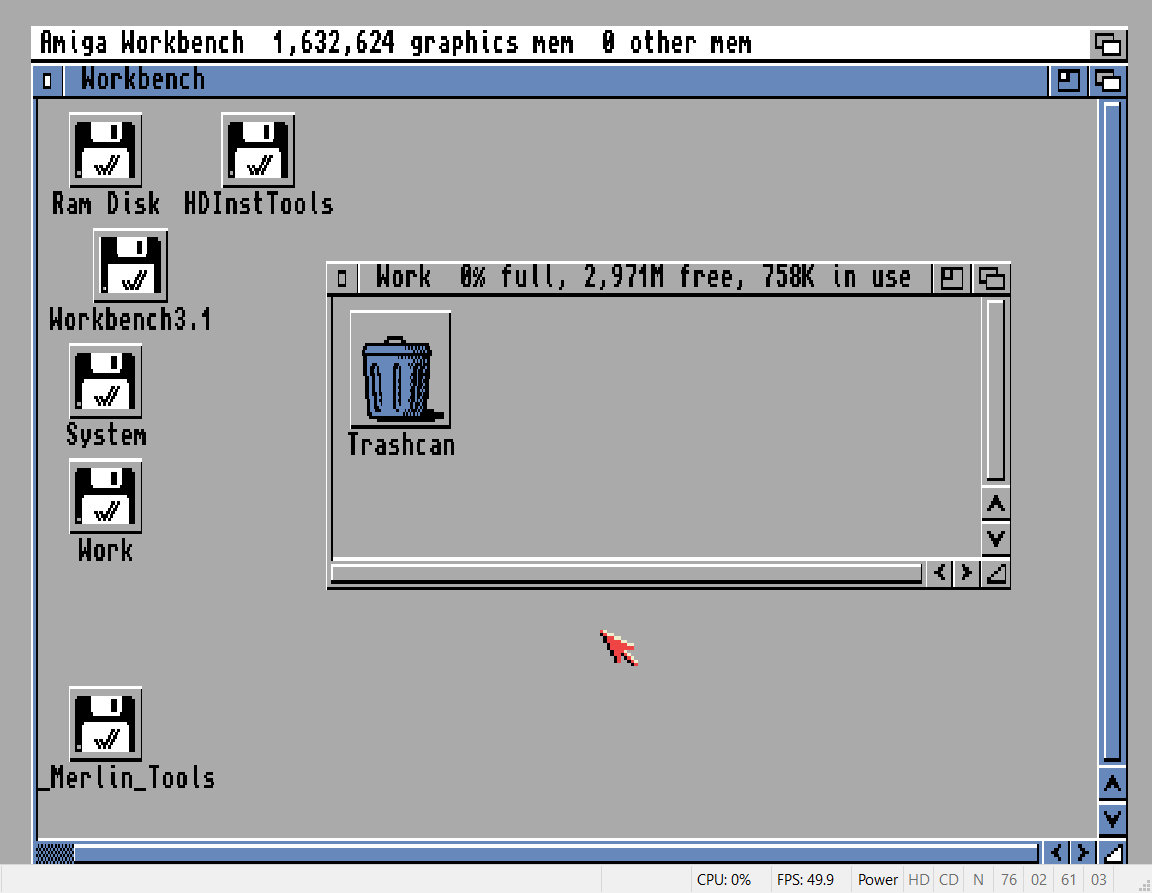Click the CD indicator in the status bar
The width and height of the screenshot is (1152, 893).
[x=948, y=880]
